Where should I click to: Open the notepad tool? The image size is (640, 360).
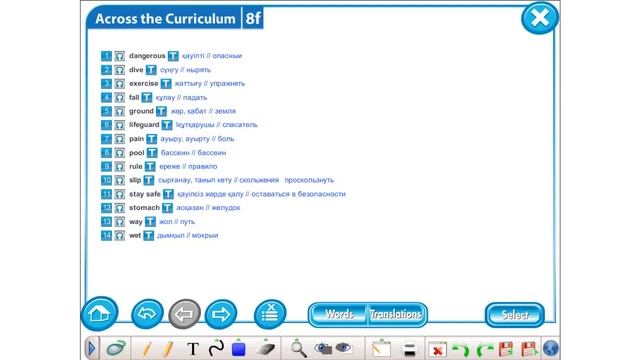coord(381,349)
